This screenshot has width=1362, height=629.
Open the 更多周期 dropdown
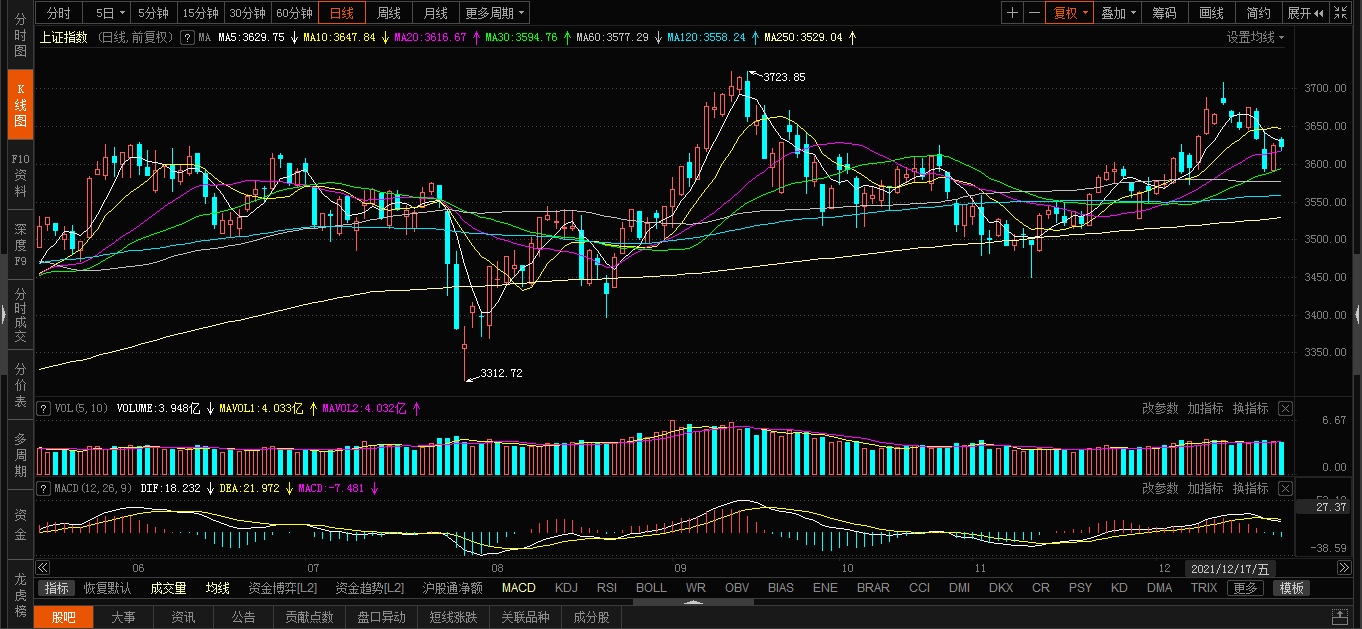coord(495,13)
